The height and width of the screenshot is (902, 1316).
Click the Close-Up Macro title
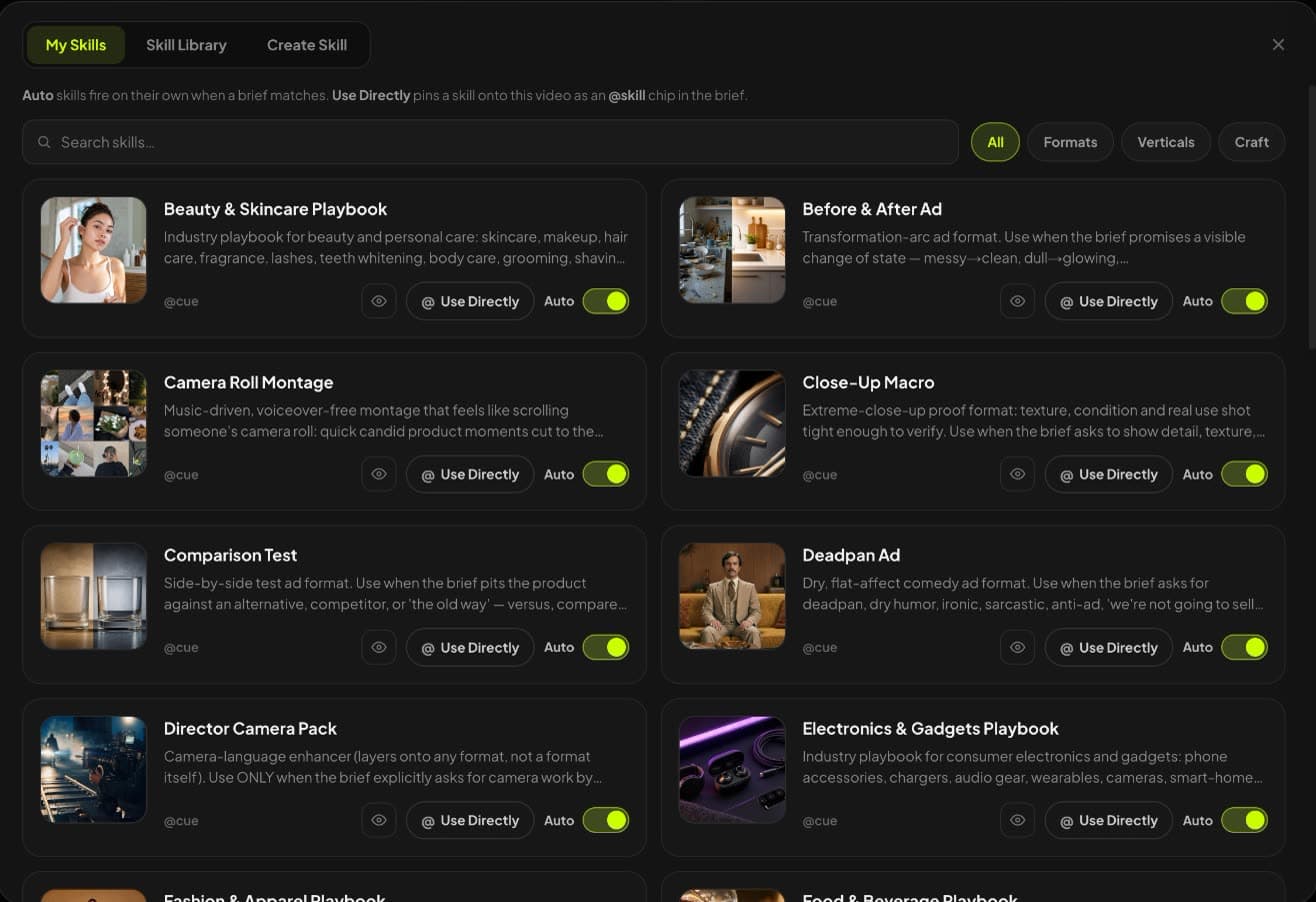click(868, 382)
